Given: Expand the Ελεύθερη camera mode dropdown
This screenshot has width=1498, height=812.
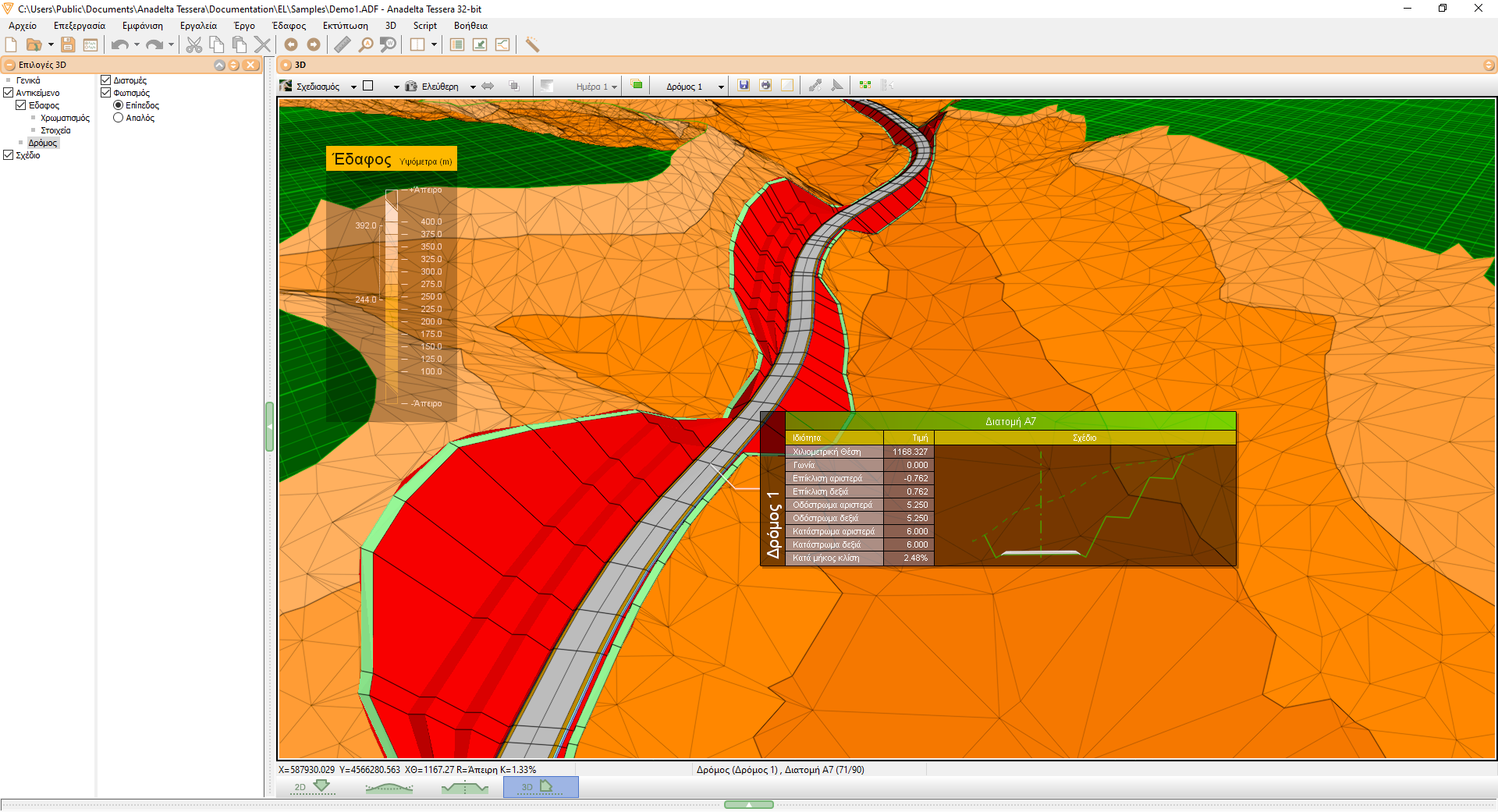Looking at the screenshot, I should pos(473,87).
